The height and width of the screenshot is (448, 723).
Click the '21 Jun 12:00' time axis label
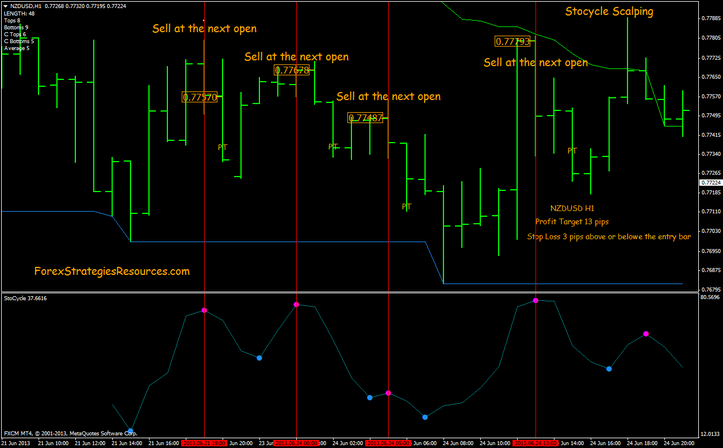pos(90,443)
